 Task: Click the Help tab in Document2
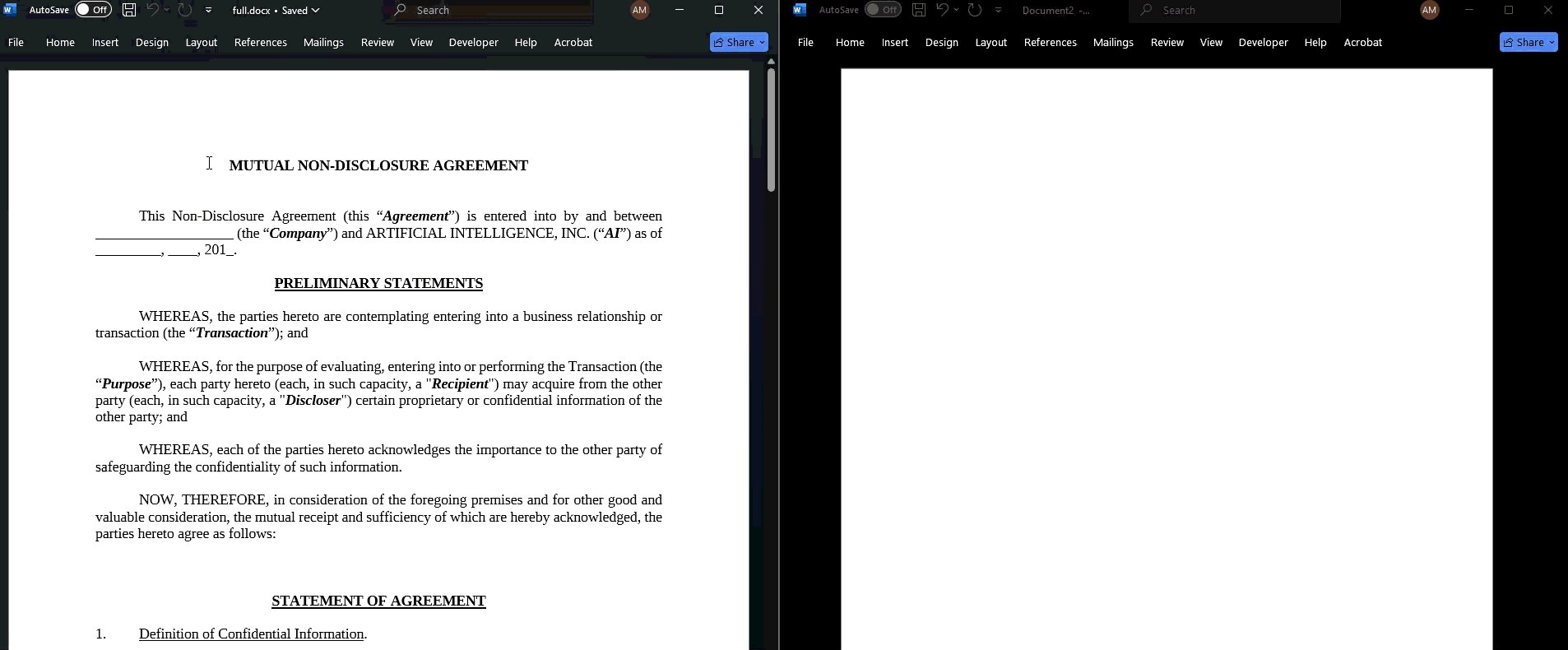point(1315,42)
